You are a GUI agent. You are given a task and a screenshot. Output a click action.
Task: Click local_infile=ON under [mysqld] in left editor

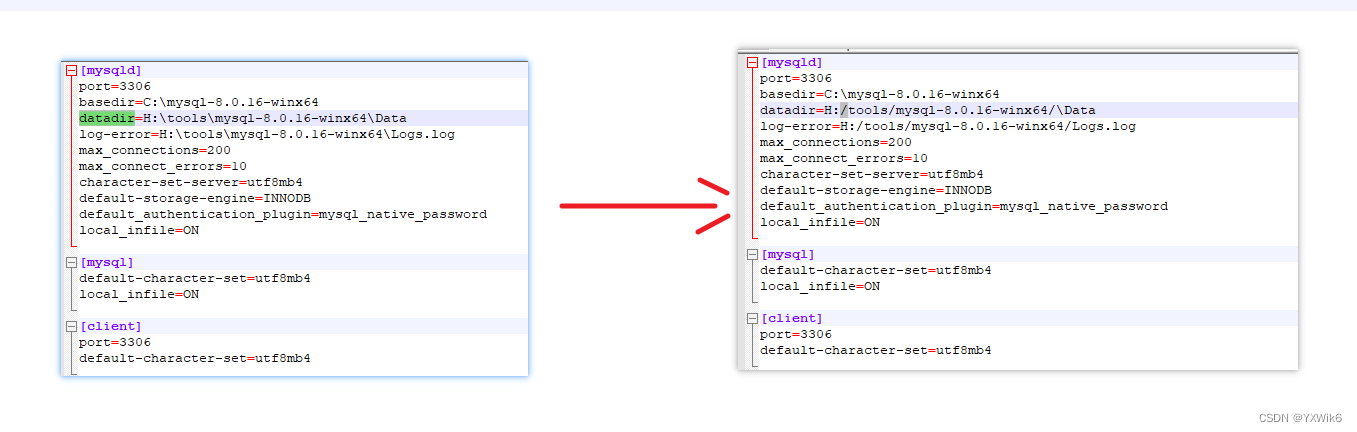coord(139,230)
